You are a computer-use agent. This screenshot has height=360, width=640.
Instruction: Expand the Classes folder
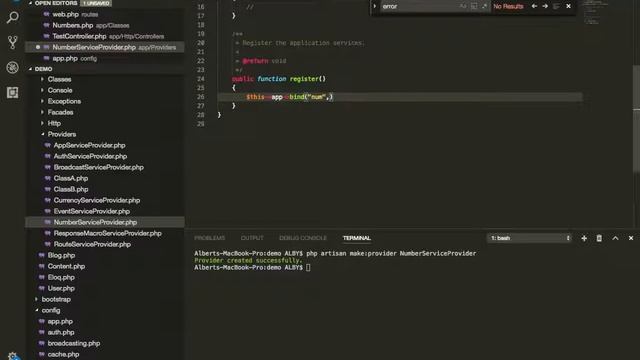point(59,79)
